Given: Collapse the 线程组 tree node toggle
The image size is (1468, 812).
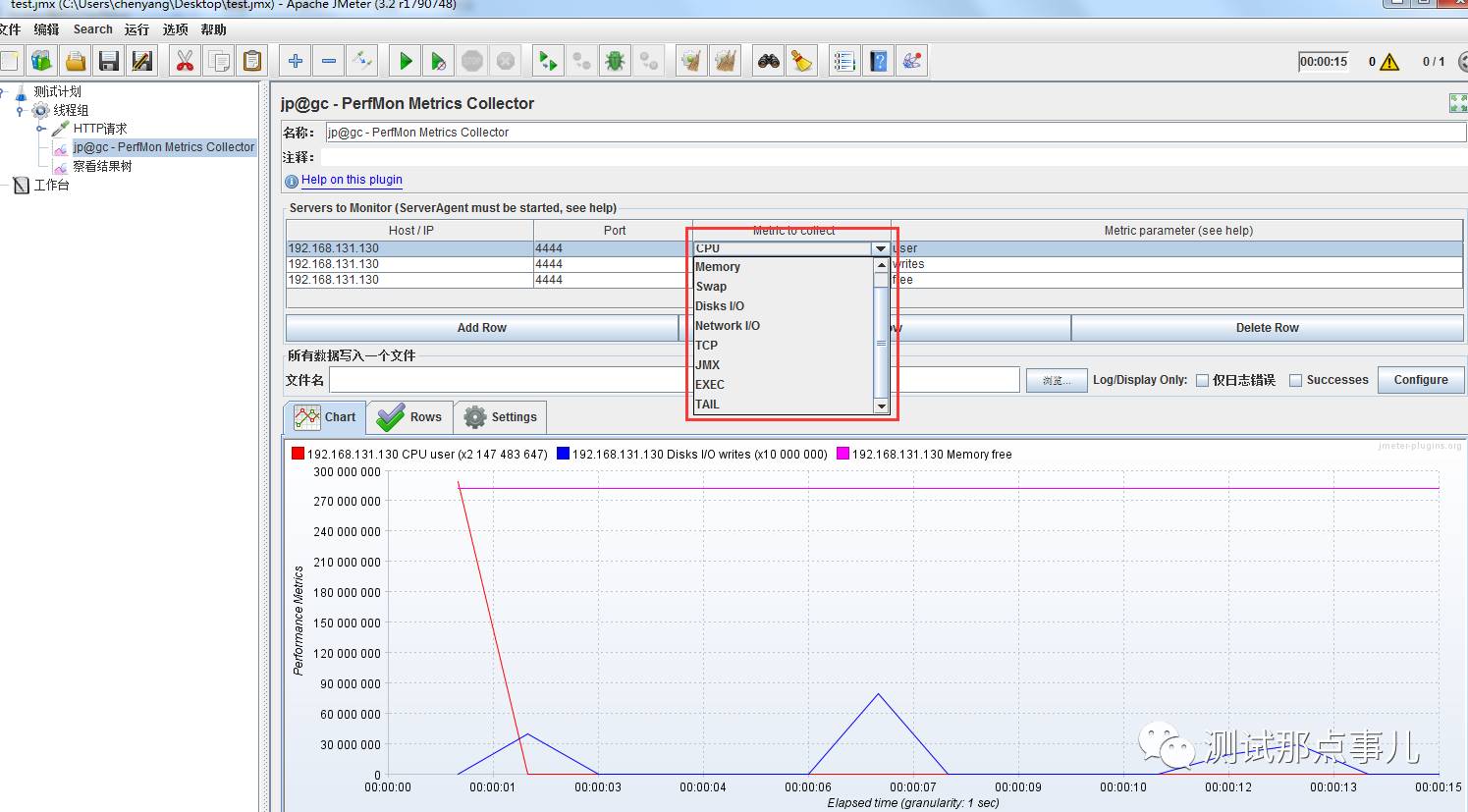Looking at the screenshot, I should pyautogui.click(x=21, y=111).
